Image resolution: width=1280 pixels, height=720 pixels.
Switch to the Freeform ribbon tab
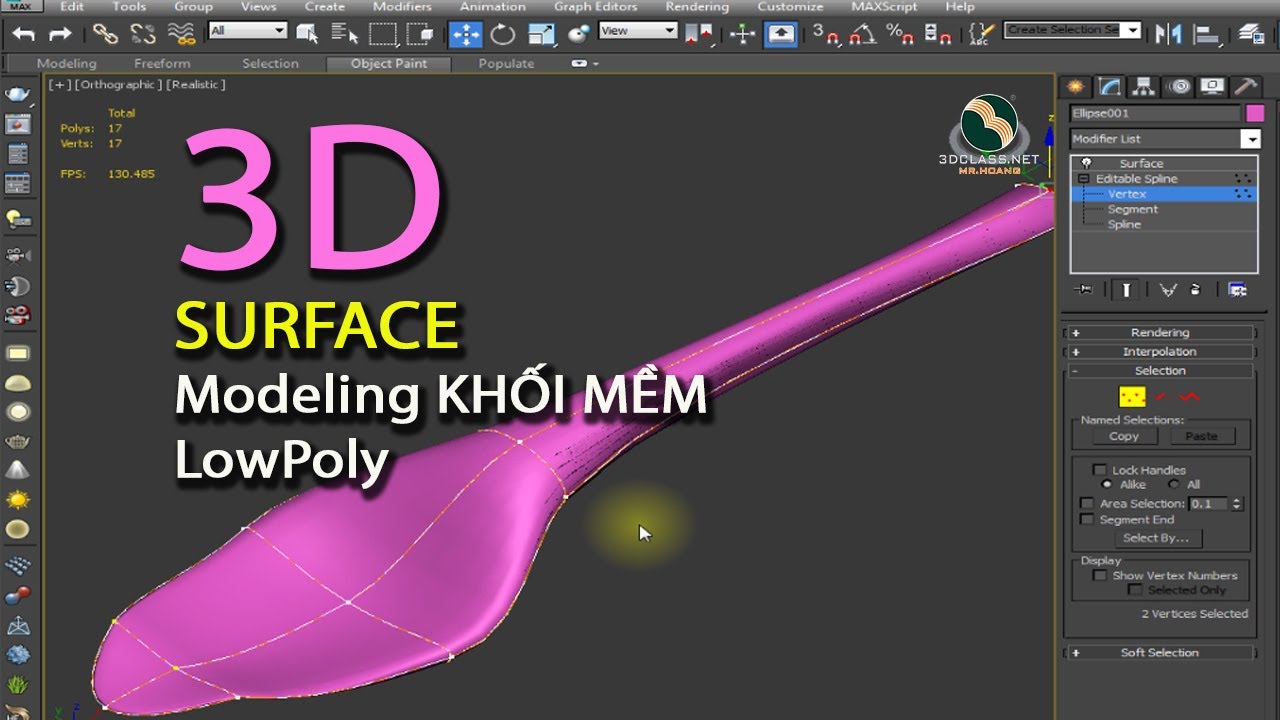(x=162, y=63)
